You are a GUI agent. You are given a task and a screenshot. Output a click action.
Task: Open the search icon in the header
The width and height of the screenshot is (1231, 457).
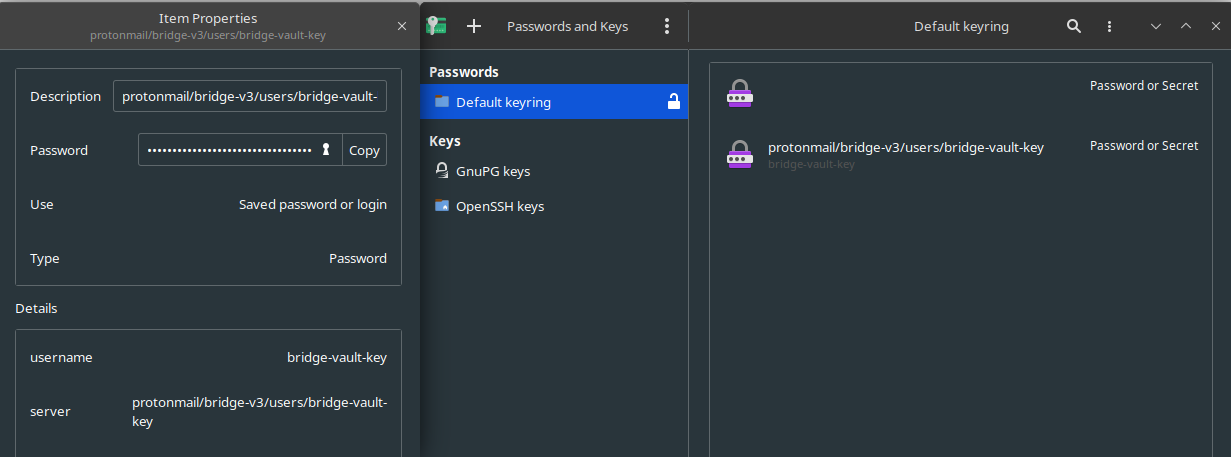[x=1074, y=26]
